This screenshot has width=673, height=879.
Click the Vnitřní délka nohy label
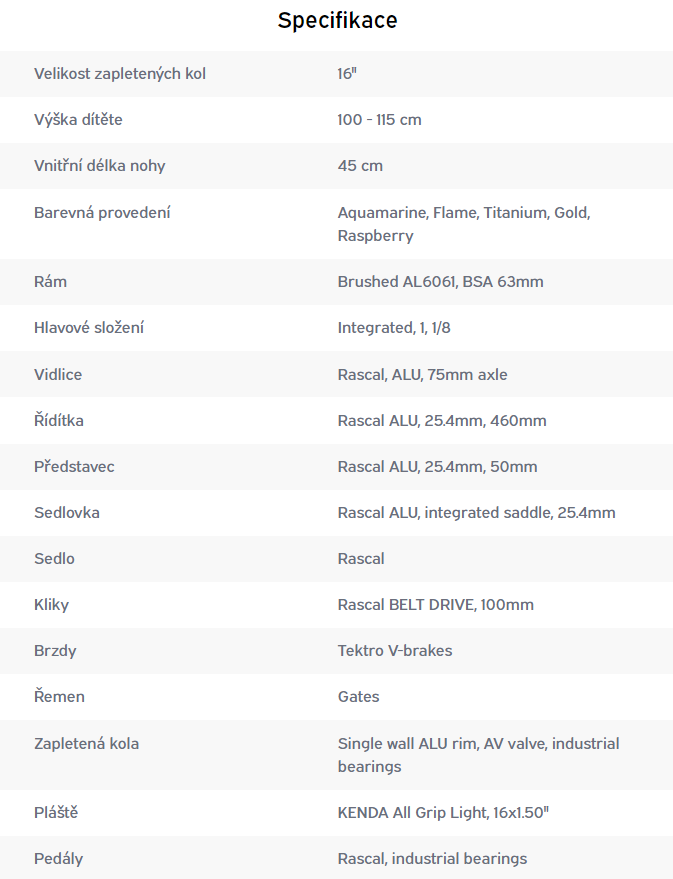click(x=100, y=166)
